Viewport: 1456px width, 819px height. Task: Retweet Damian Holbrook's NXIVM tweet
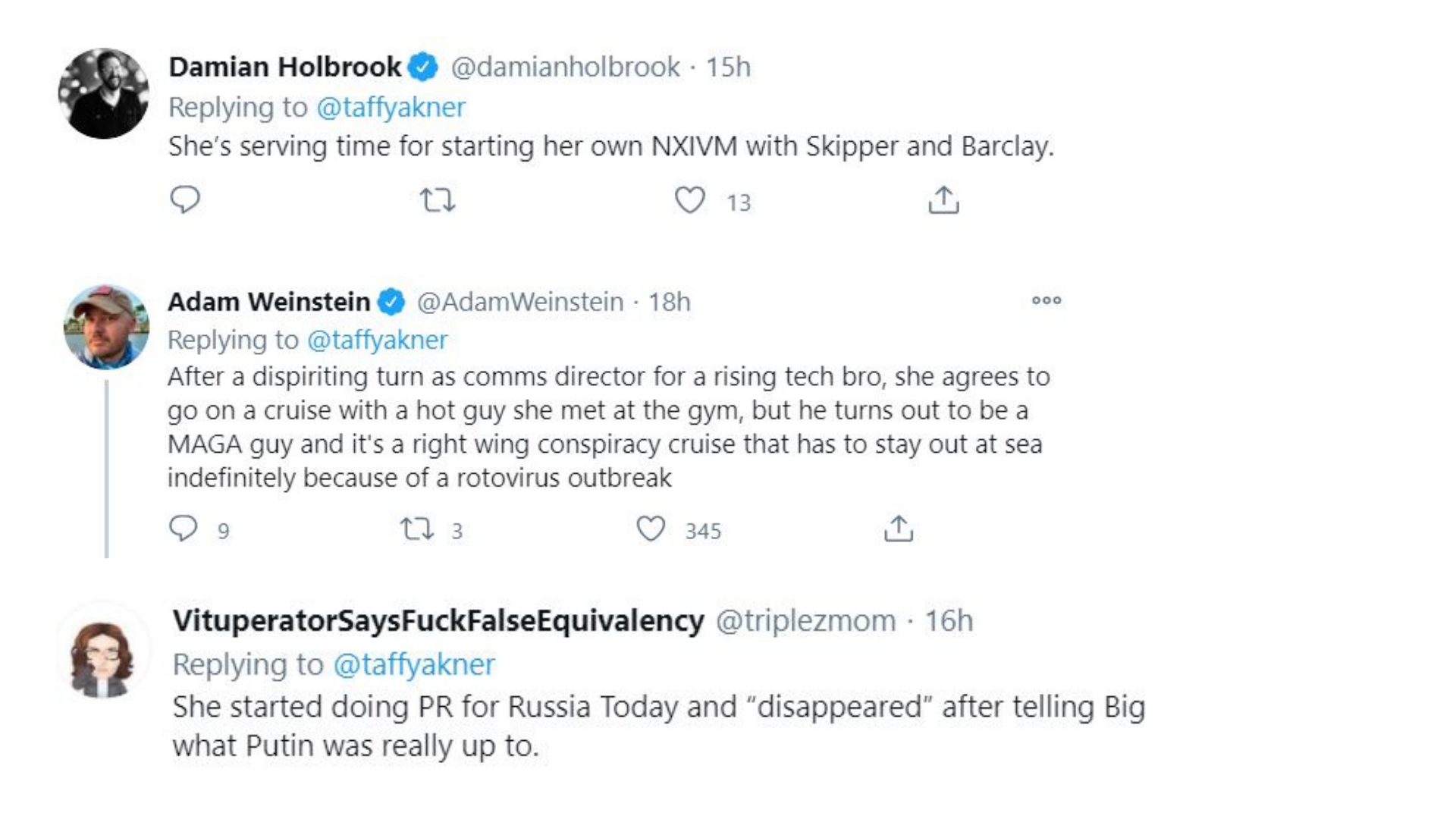click(x=438, y=200)
